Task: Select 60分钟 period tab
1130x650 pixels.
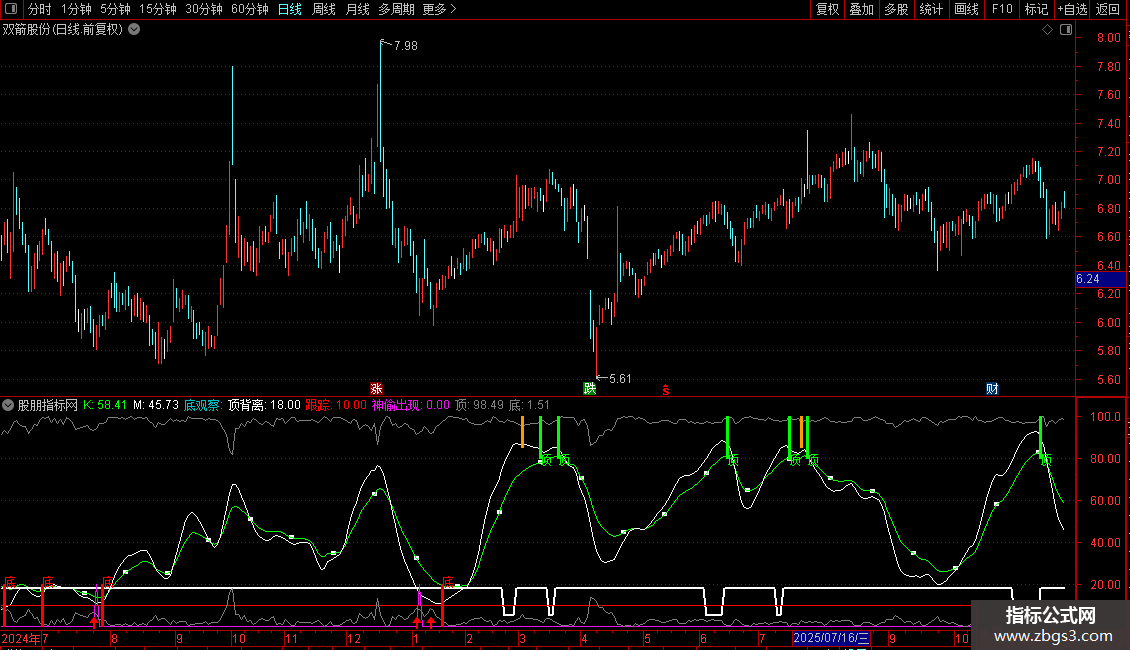Action: [x=250, y=9]
